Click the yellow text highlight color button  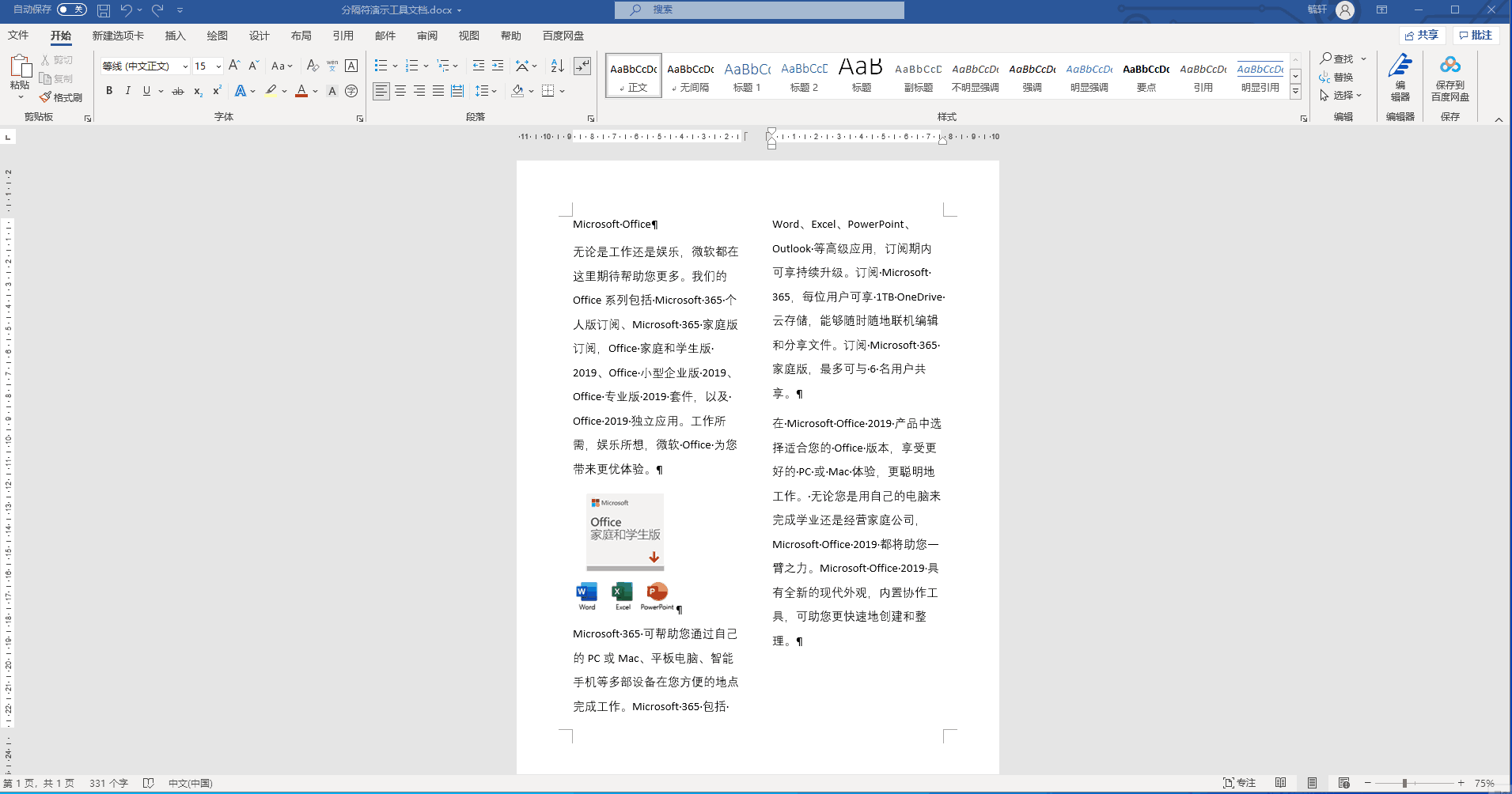point(271,91)
